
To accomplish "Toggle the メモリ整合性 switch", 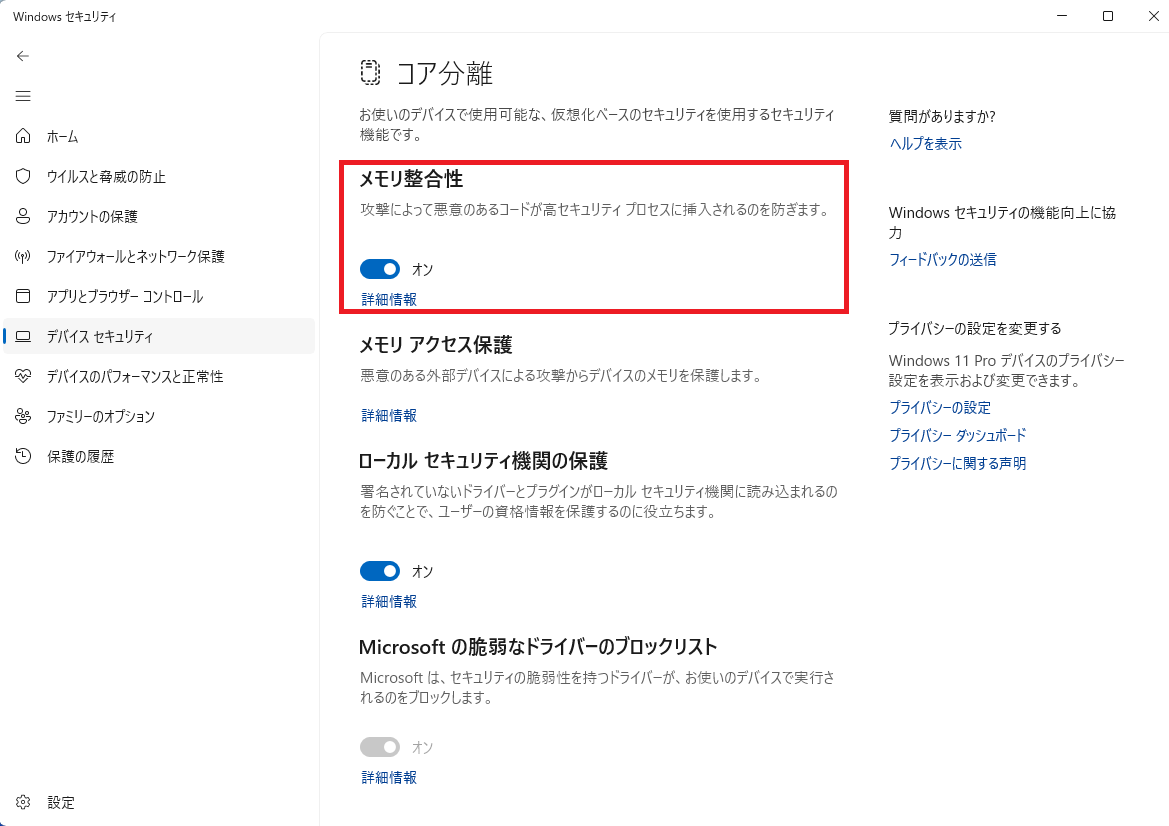I will click(x=380, y=269).
